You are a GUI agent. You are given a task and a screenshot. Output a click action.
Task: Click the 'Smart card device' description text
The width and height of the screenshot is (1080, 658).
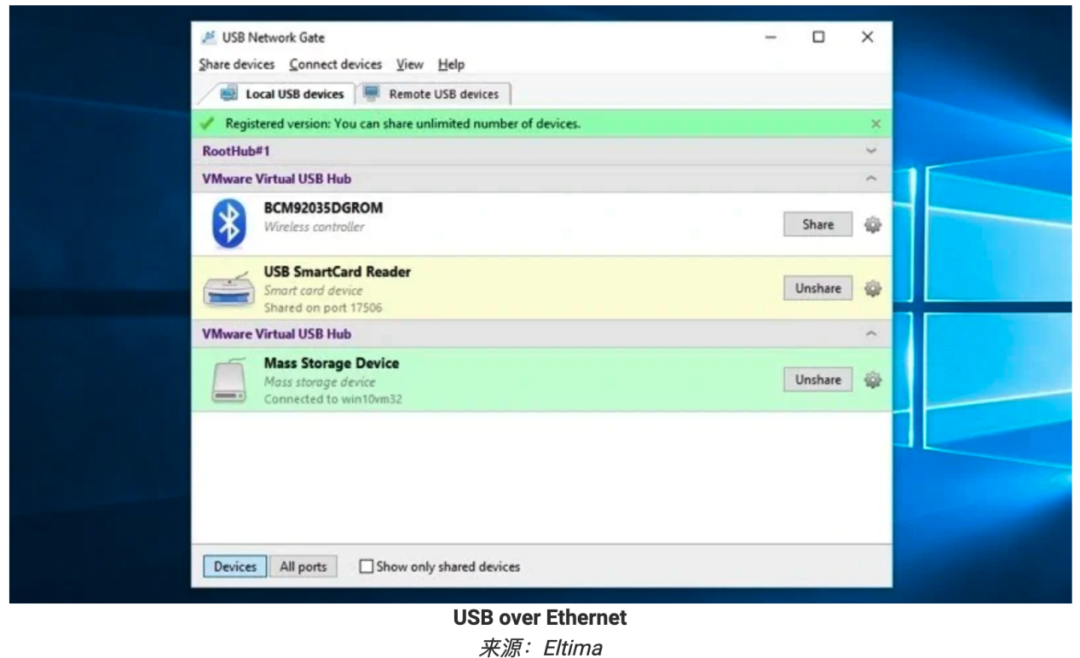(x=313, y=291)
